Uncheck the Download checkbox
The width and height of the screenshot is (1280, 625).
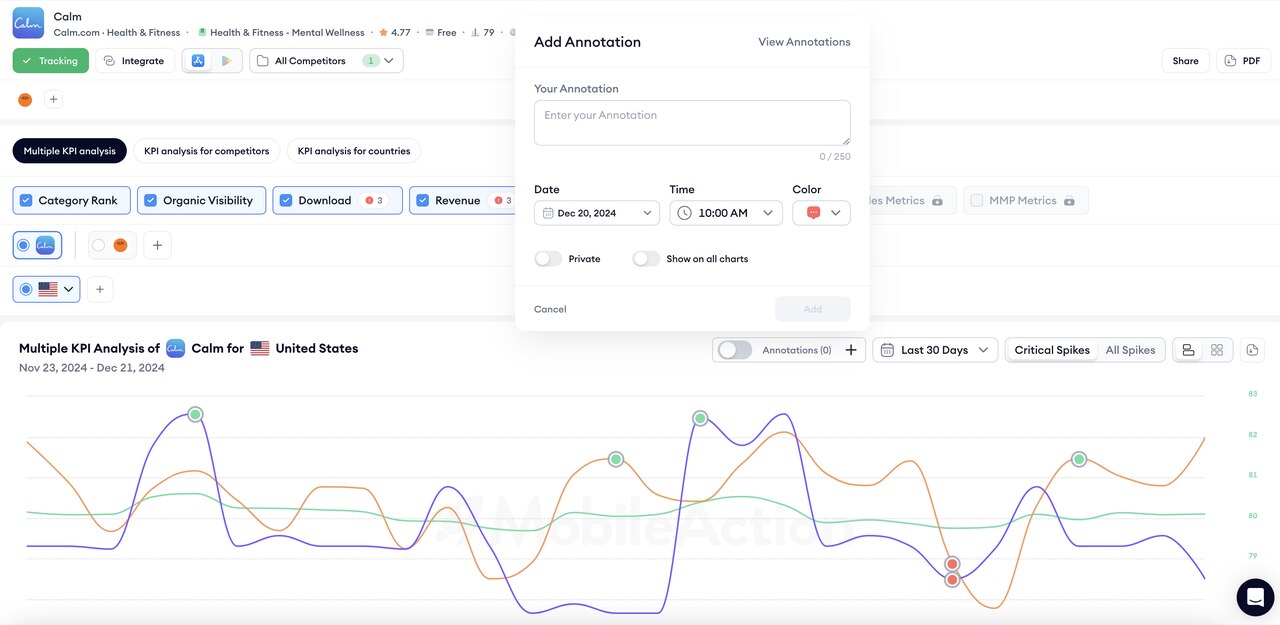(x=286, y=200)
